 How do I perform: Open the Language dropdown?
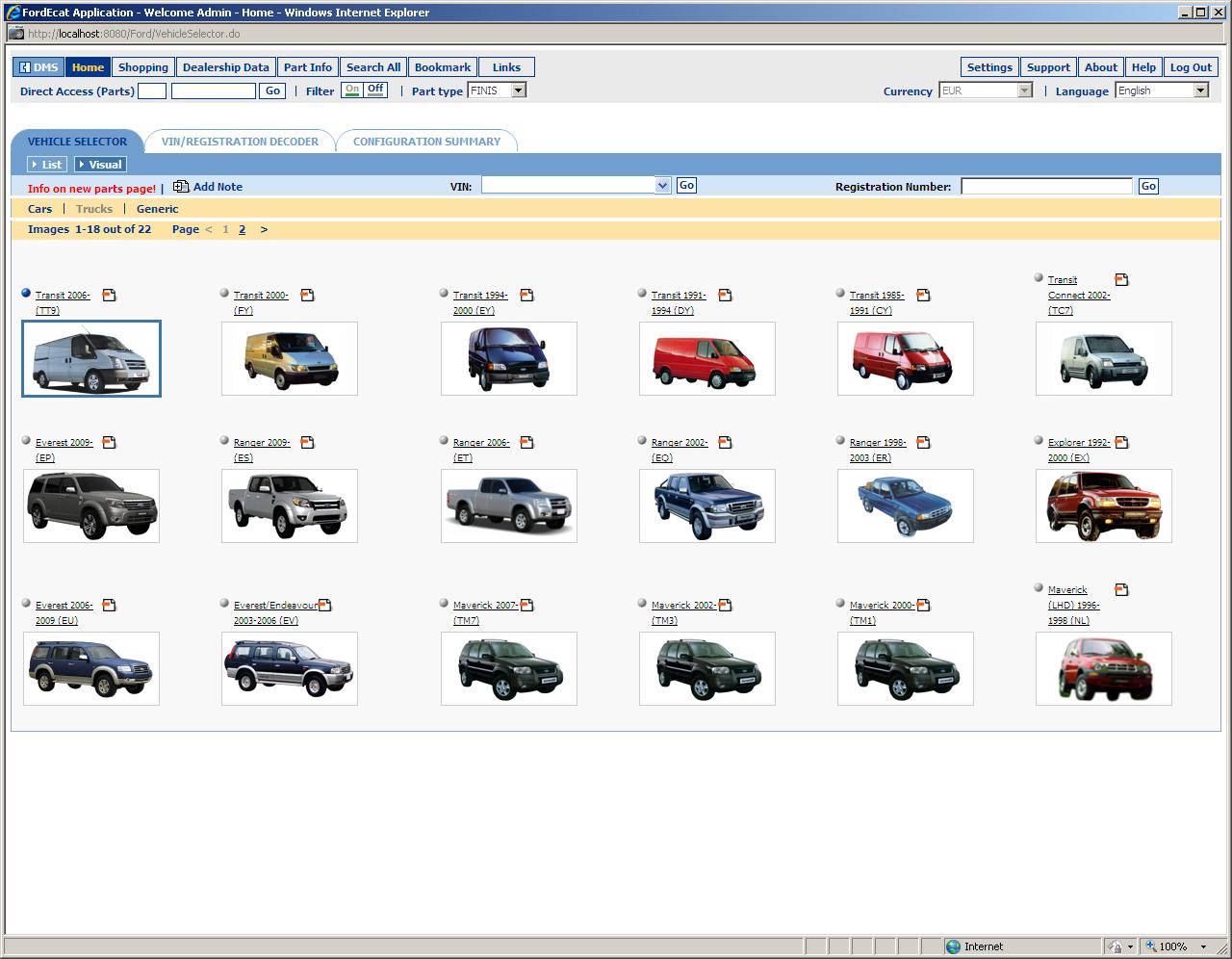[1201, 91]
